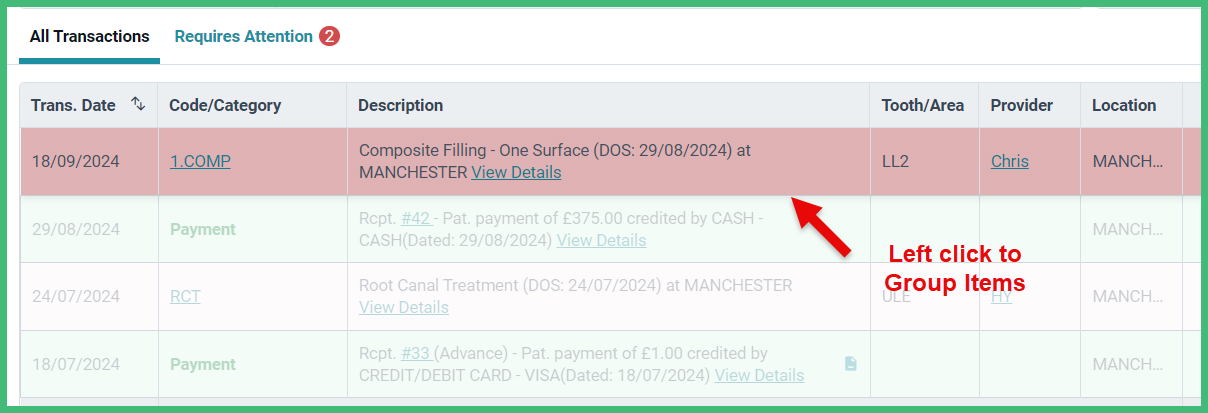
Task: Open the RCT code link
Action: pyautogui.click(x=185, y=296)
